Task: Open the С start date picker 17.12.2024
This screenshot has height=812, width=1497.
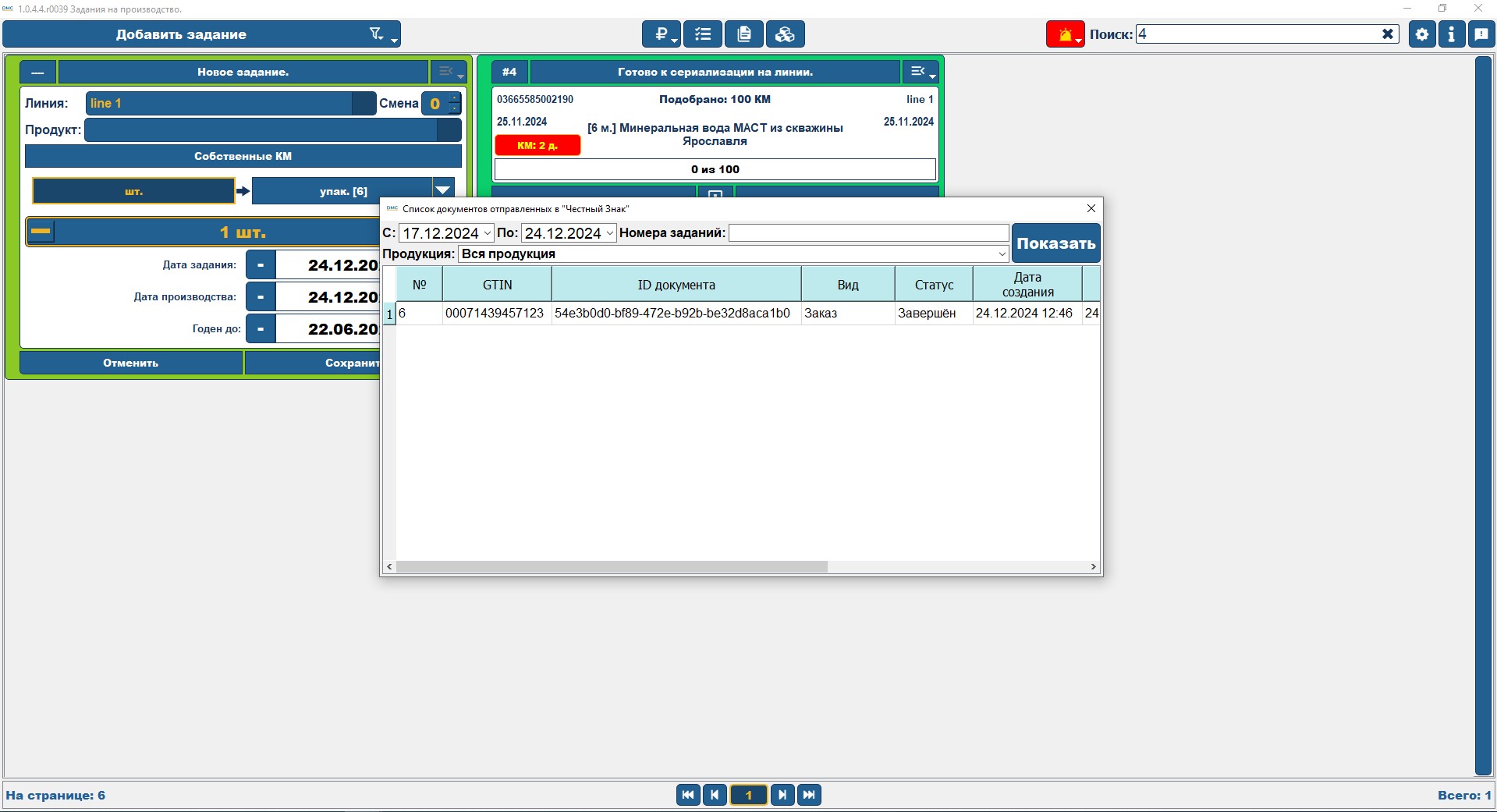Action: 446,233
